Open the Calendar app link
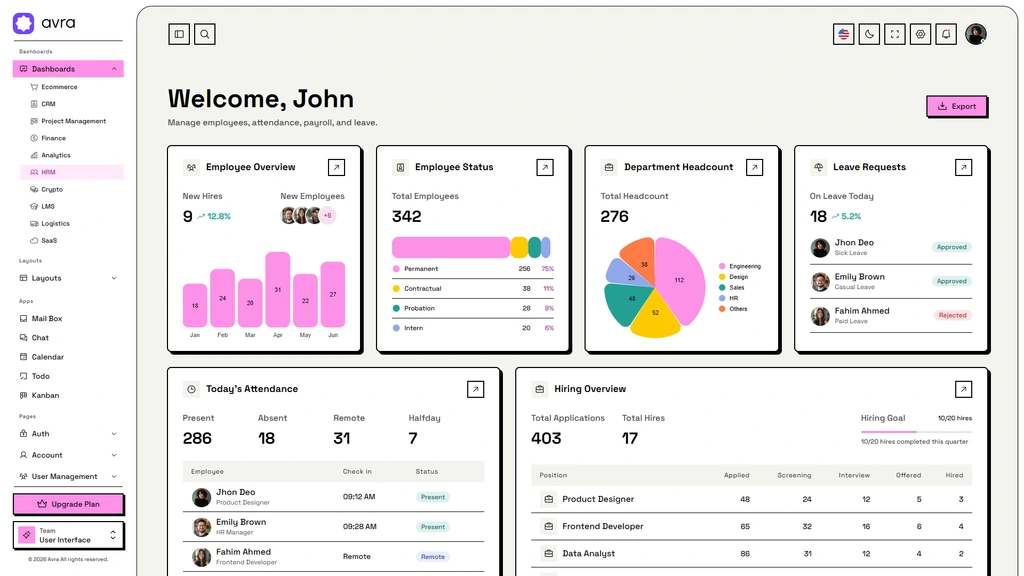Image resolution: width=1024 pixels, height=576 pixels. (x=68, y=357)
